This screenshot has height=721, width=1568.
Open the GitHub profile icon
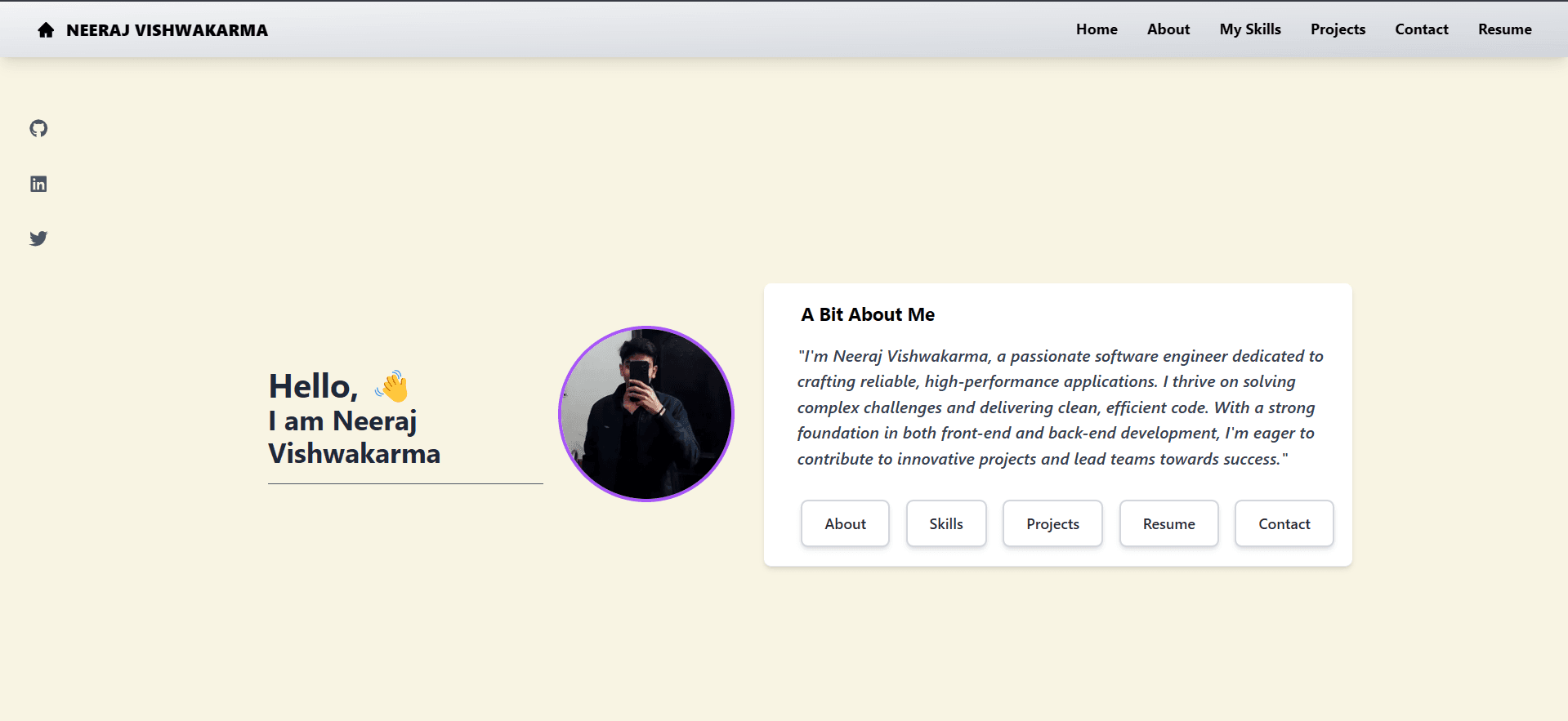coord(38,128)
